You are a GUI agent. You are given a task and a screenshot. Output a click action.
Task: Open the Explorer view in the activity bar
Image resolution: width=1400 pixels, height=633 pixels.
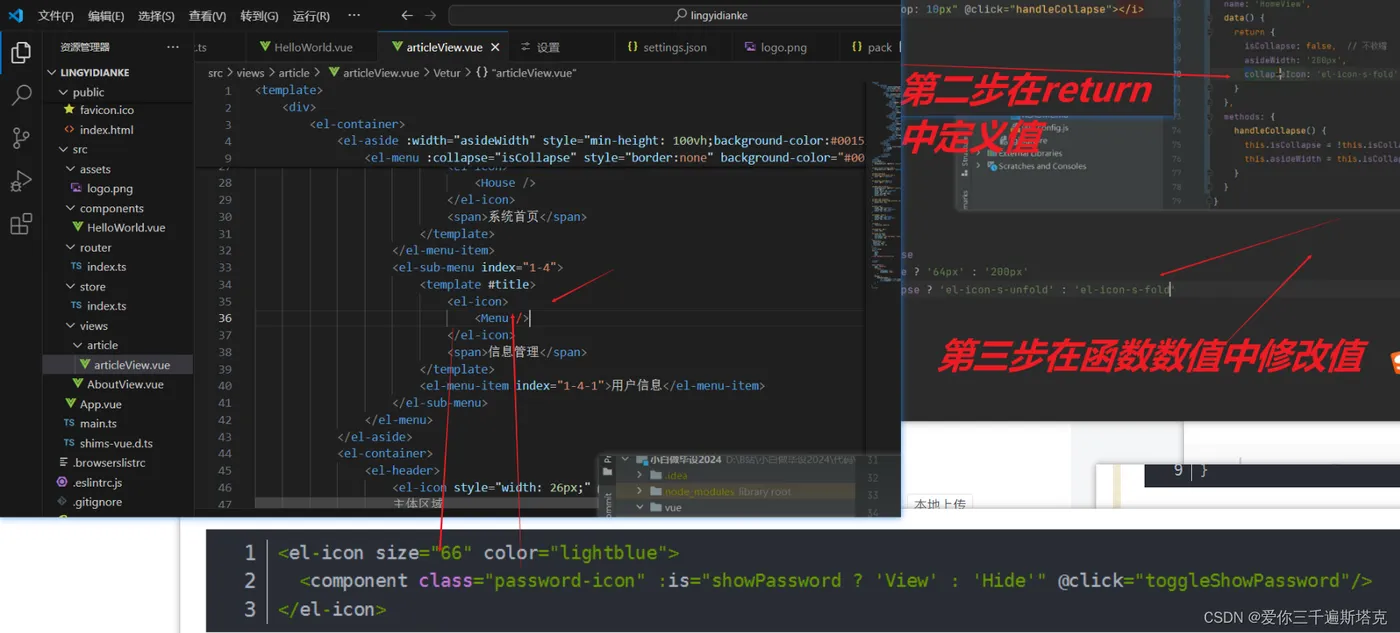click(x=21, y=53)
